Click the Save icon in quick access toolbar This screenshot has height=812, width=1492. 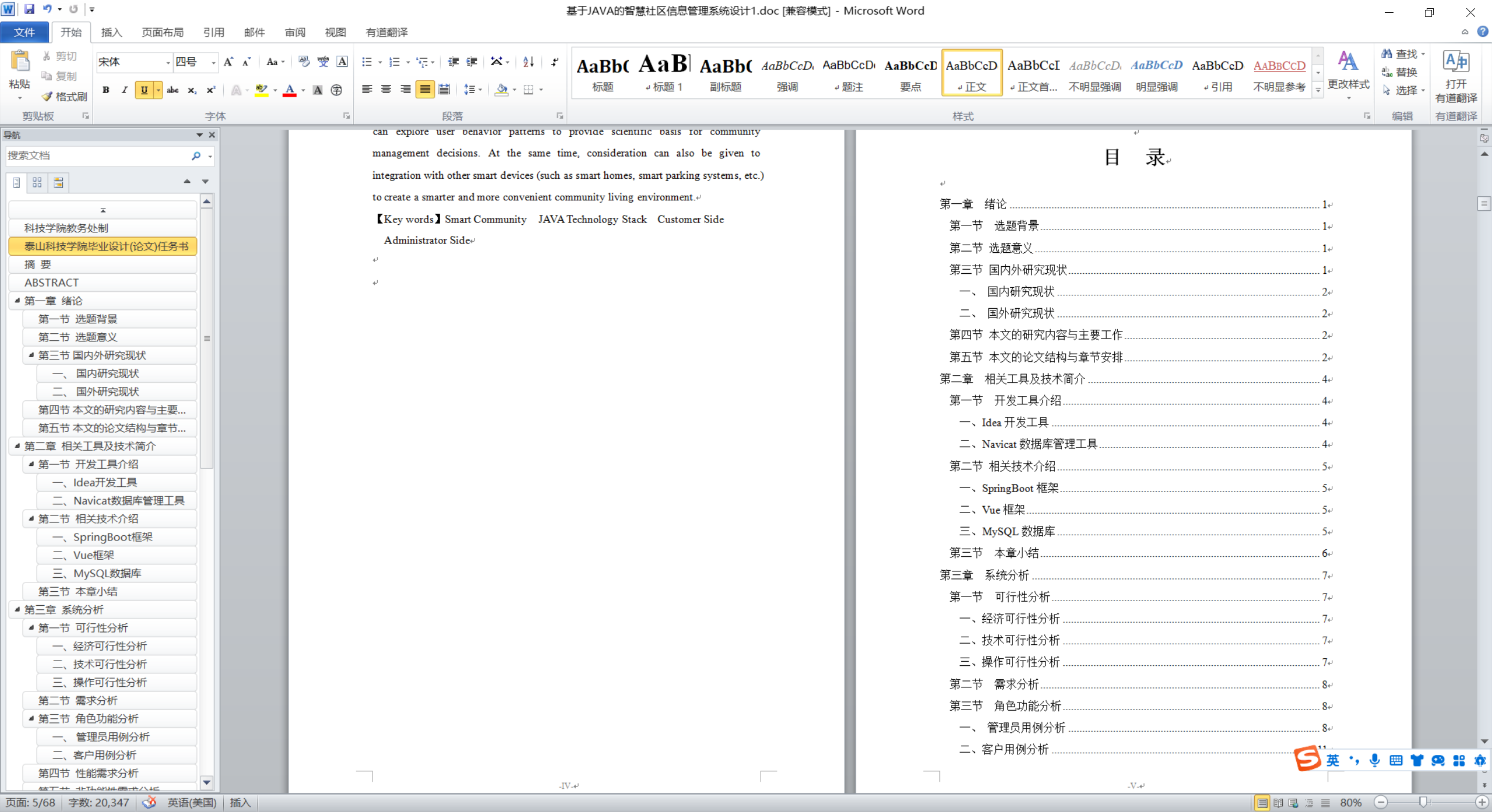tap(29, 9)
